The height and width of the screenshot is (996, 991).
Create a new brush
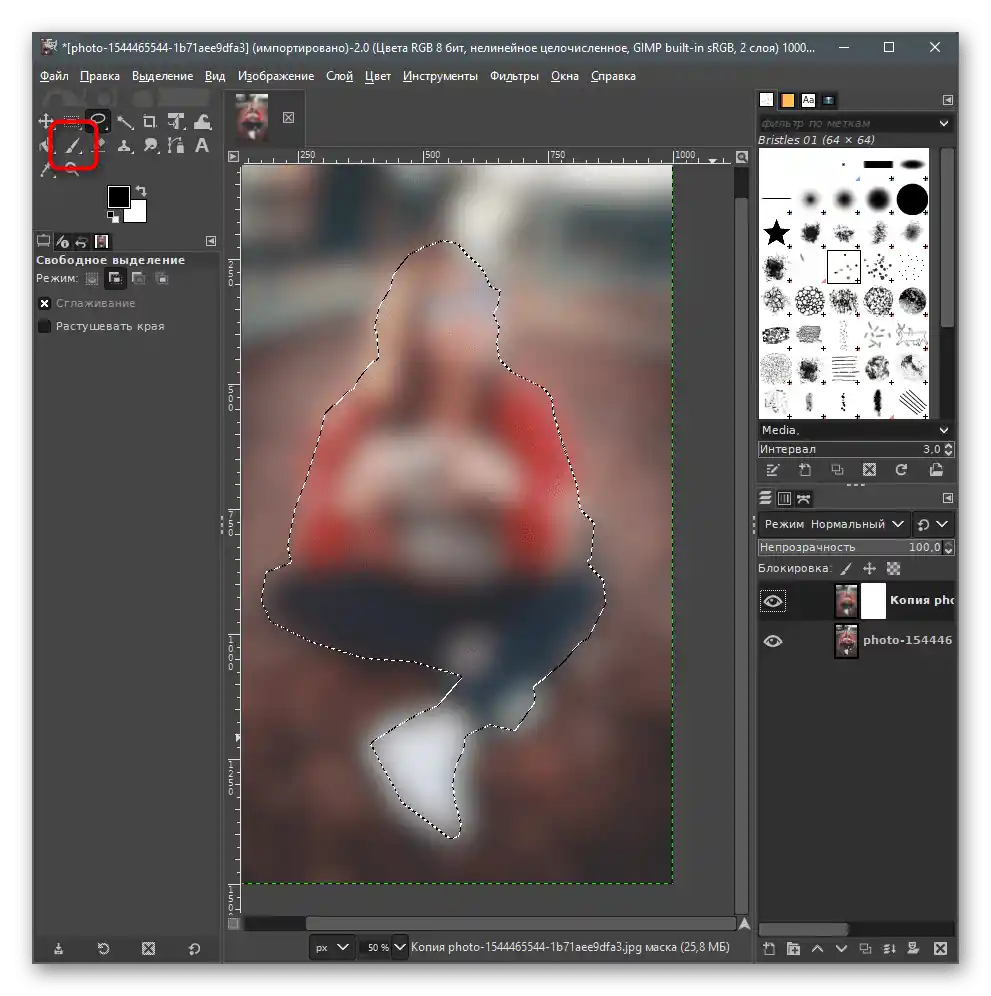coord(805,470)
